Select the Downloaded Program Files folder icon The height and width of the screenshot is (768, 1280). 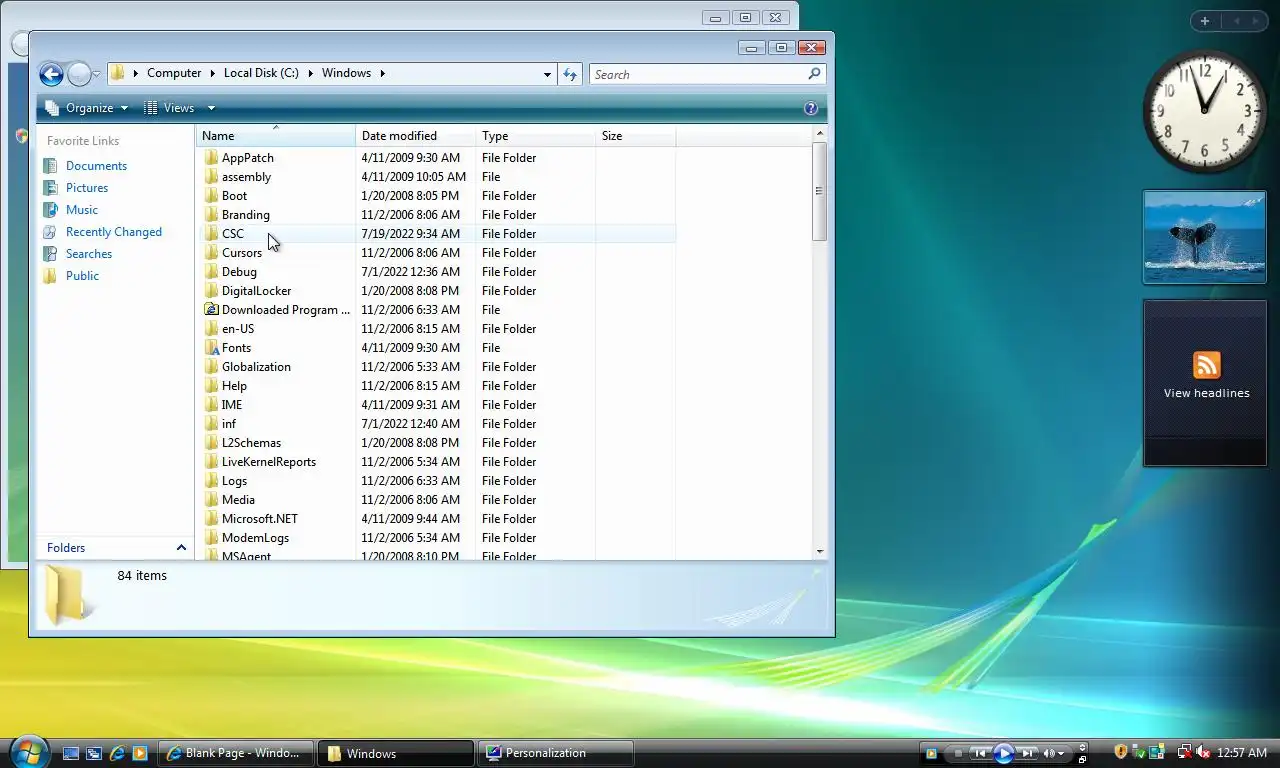tap(211, 310)
